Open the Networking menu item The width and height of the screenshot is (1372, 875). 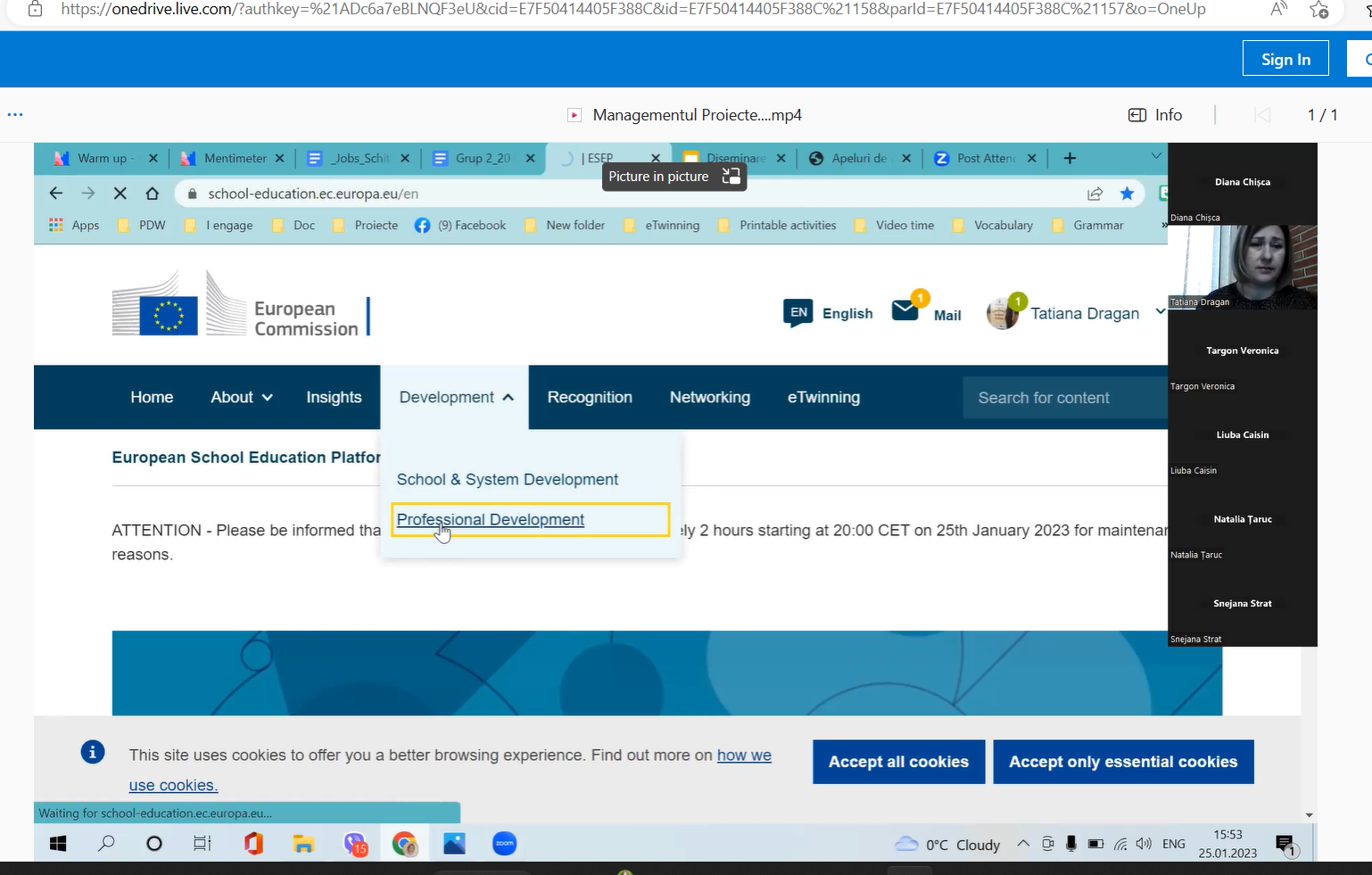click(x=710, y=397)
